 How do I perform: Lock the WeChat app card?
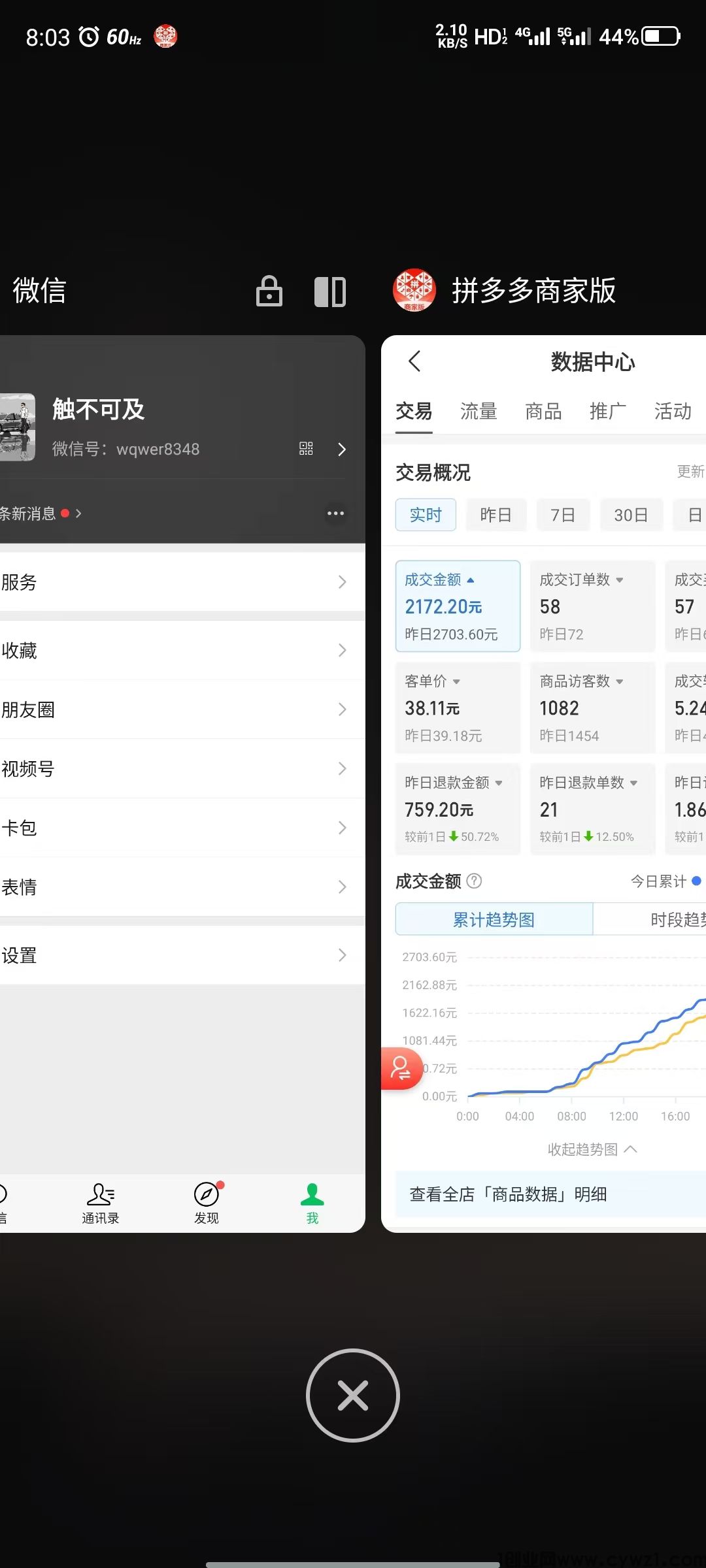pos(269,291)
